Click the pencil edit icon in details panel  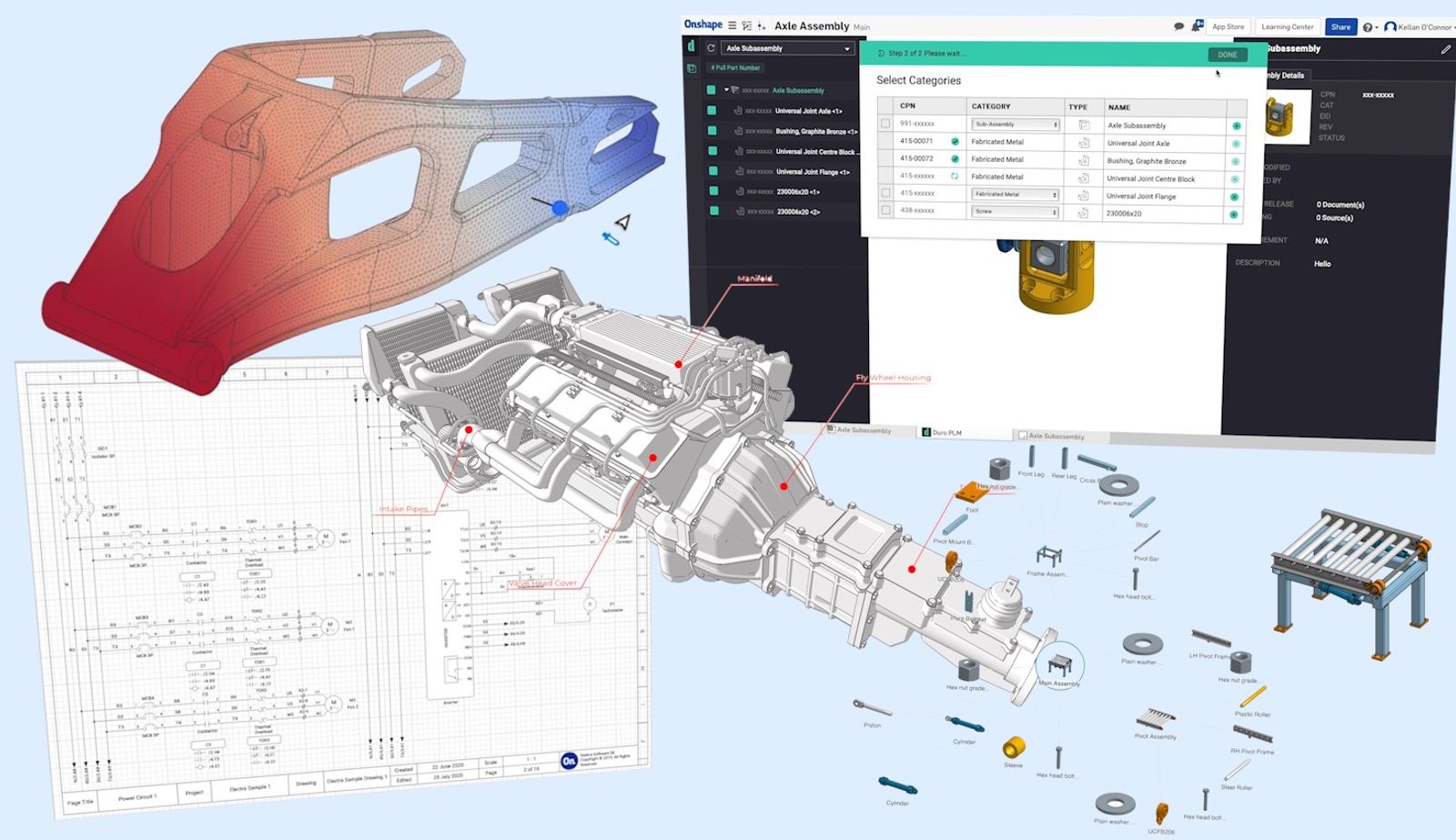(1445, 49)
